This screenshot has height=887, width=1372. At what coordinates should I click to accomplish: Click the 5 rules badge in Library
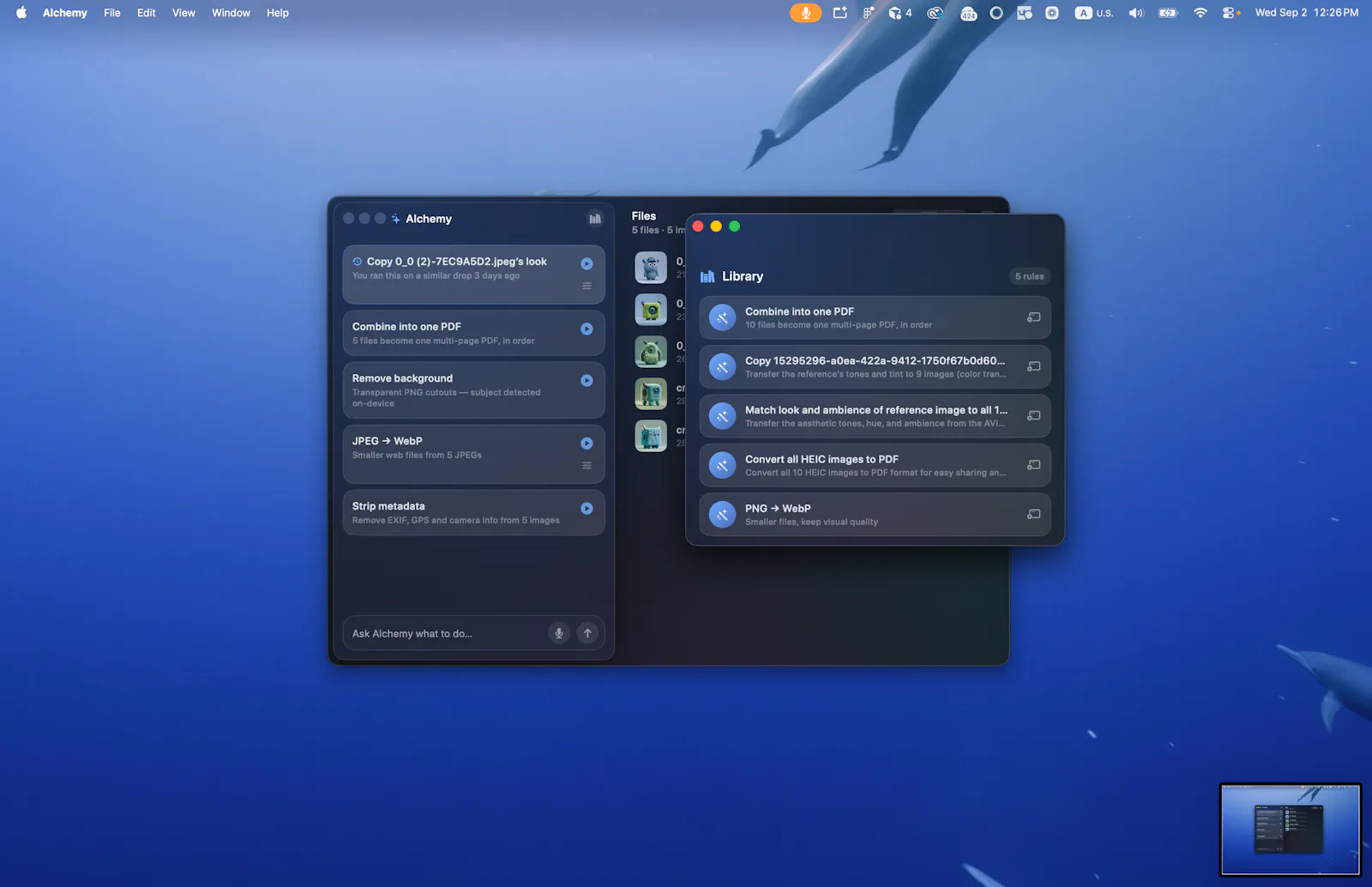click(1029, 276)
